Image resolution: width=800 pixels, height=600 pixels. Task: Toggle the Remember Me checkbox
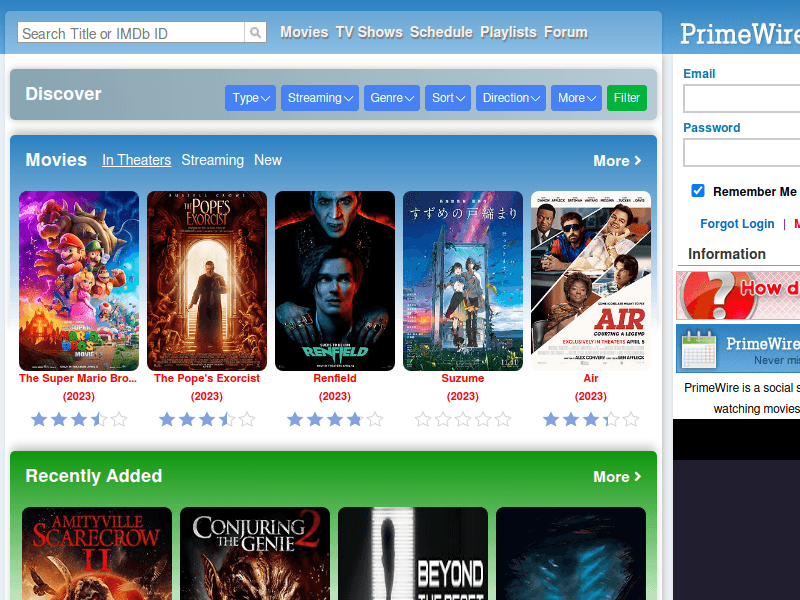[x=698, y=191]
